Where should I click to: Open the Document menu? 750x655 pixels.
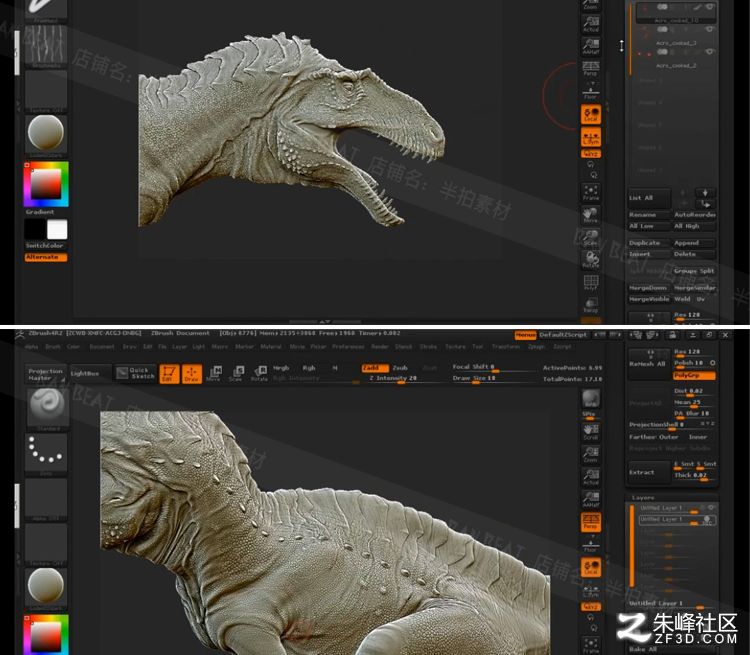click(x=102, y=346)
